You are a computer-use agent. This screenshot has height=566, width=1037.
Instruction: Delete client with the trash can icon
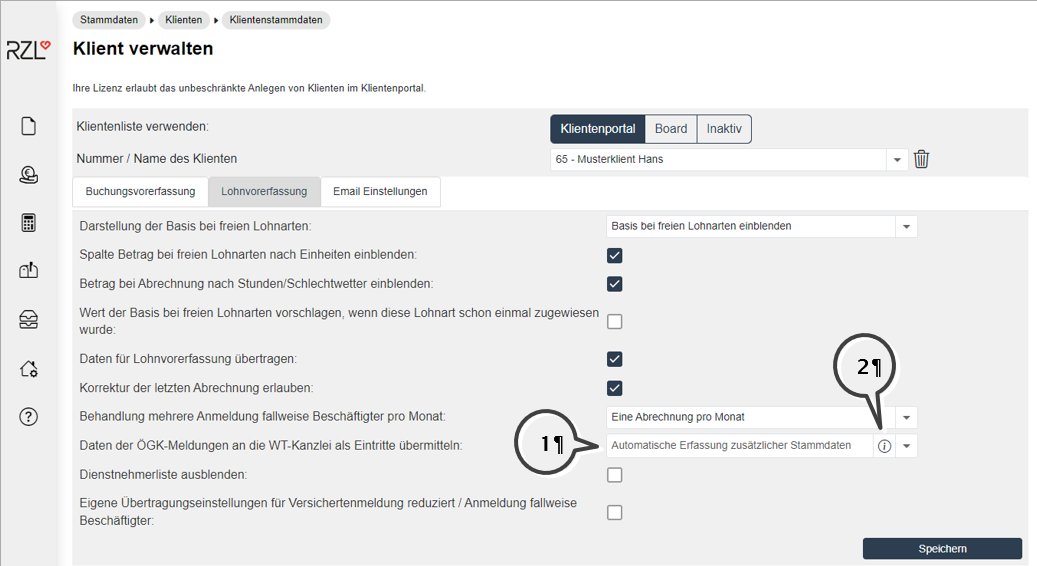pos(922,160)
